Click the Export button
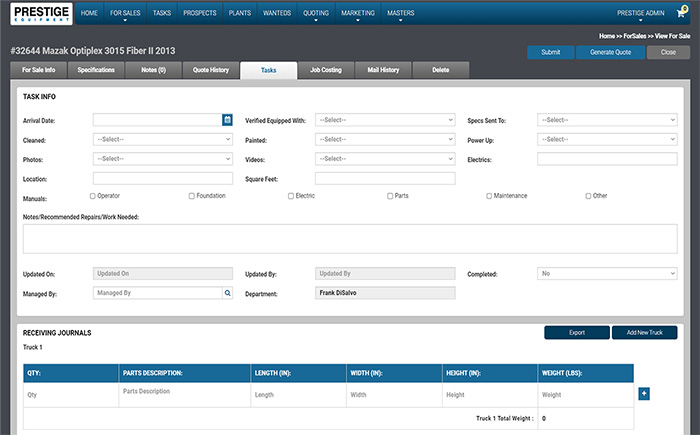The width and height of the screenshot is (700, 435). coord(577,332)
